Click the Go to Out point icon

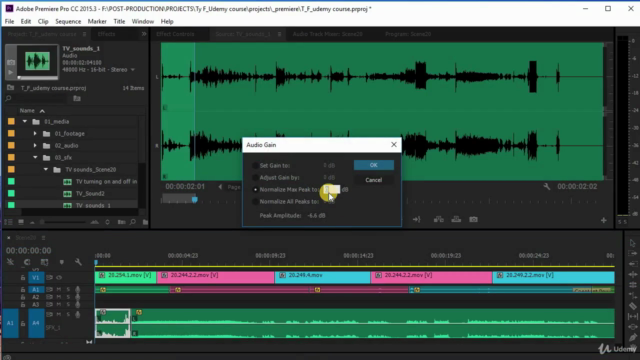coord(416,220)
